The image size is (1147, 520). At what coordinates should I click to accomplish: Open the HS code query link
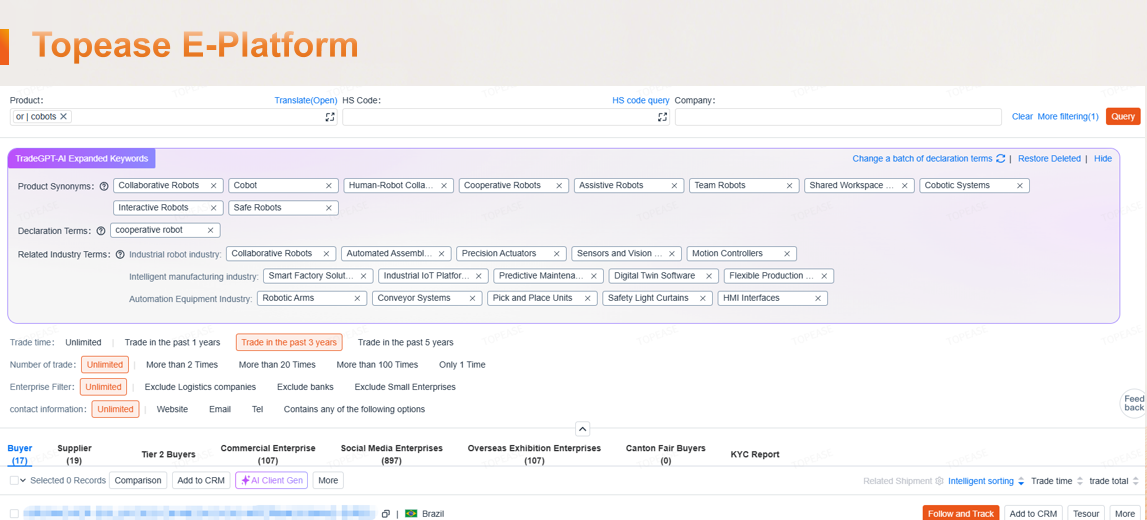[641, 100]
